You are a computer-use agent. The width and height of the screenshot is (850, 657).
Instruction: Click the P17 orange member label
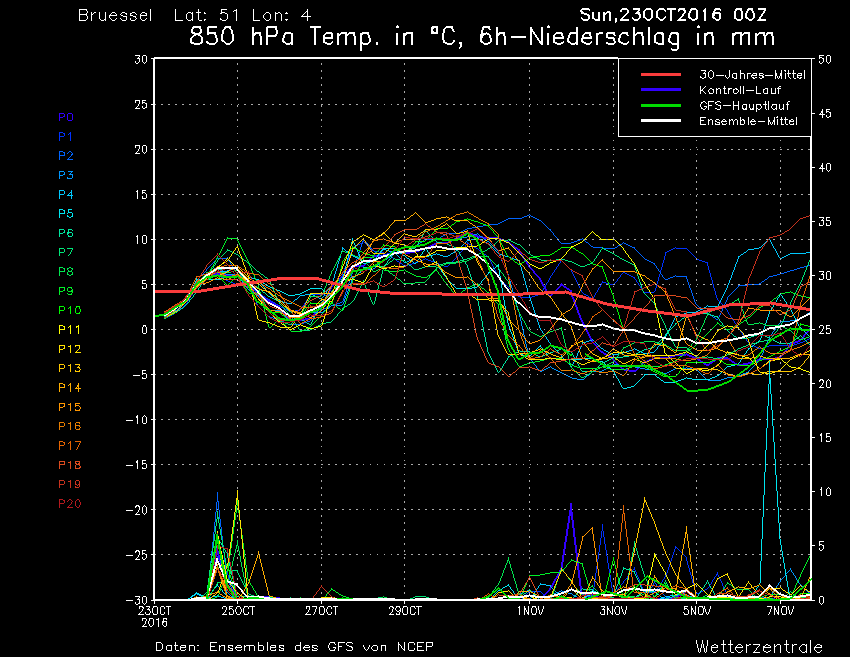tap(69, 446)
